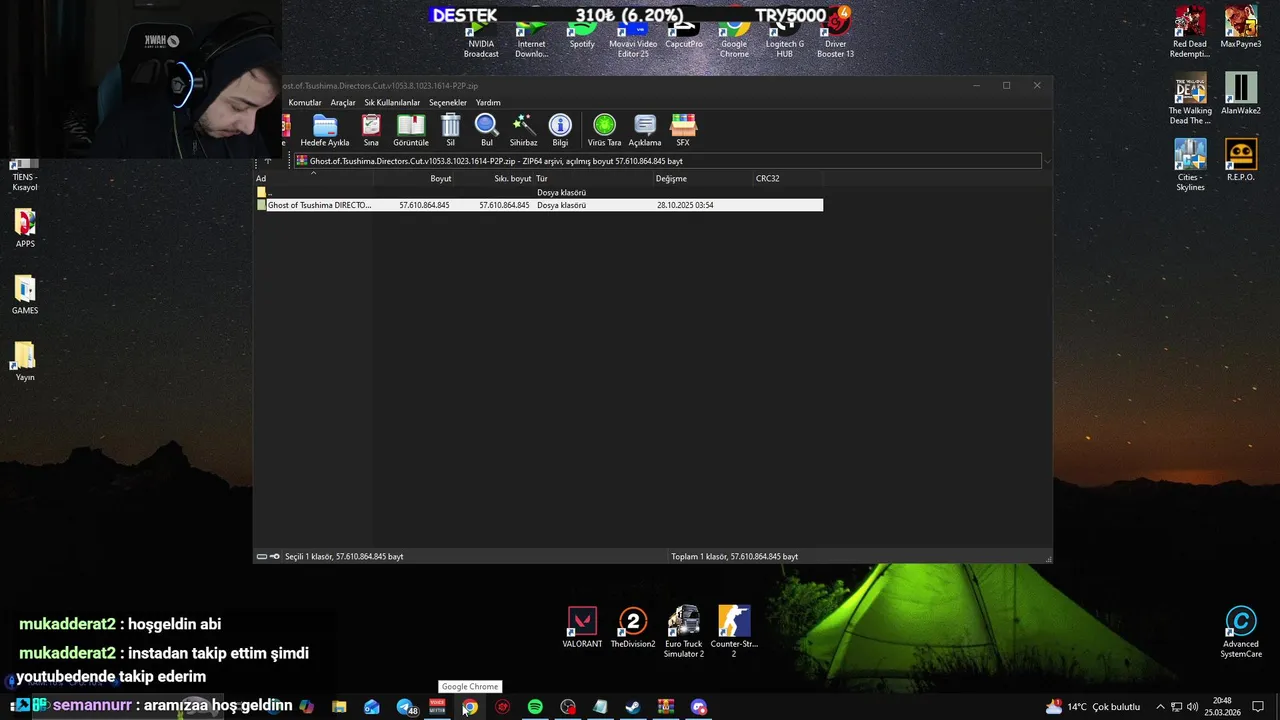Screen dimensions: 1280x720
Task: Click the volume icon in system tray
Action: (1192, 707)
